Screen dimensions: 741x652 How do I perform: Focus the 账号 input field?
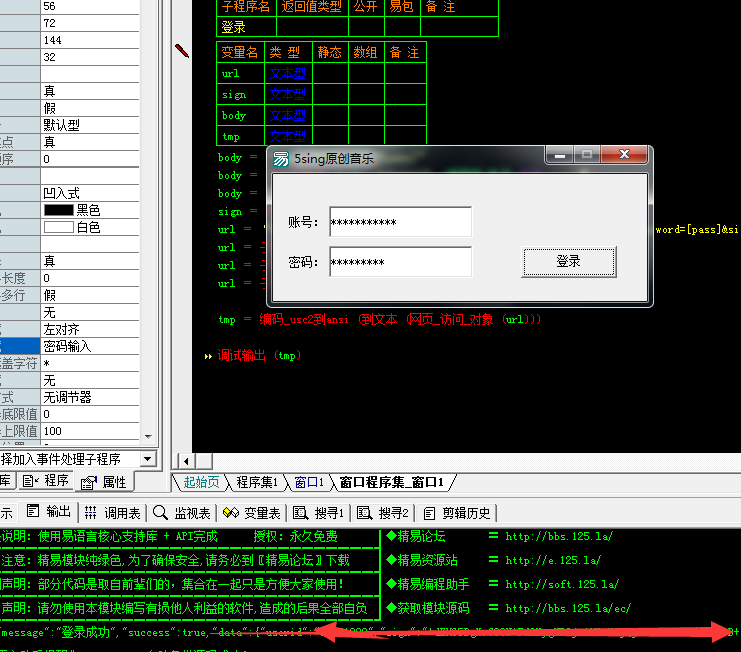point(400,222)
